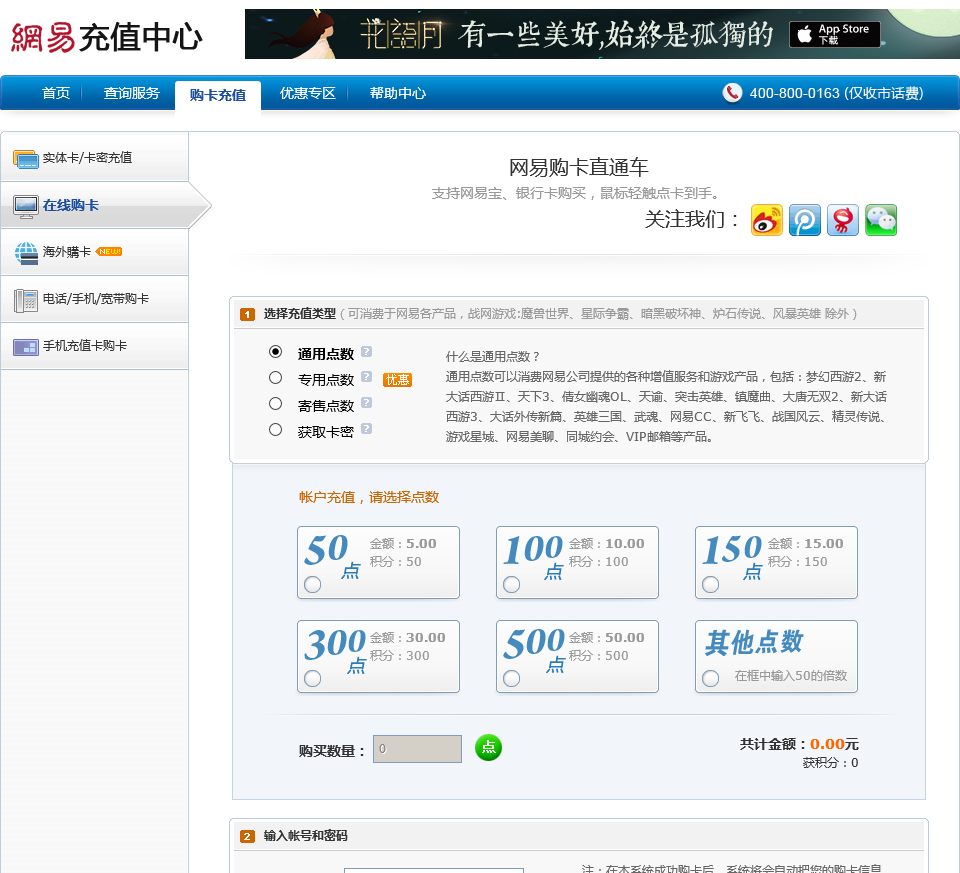Image resolution: width=960 pixels, height=873 pixels.
Task: Click the 购买数量 input field
Action: pos(418,749)
